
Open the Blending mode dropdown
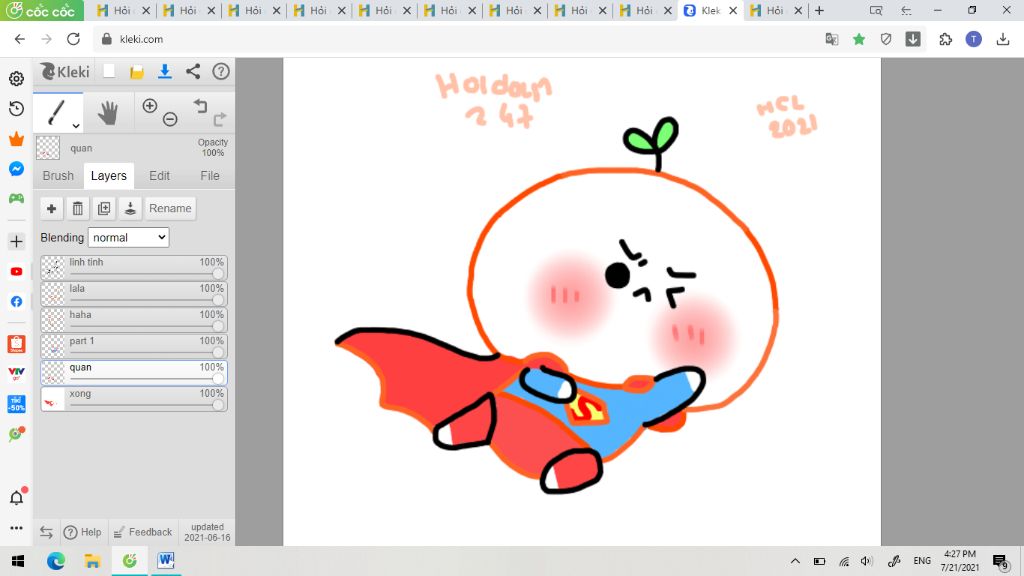coord(129,238)
